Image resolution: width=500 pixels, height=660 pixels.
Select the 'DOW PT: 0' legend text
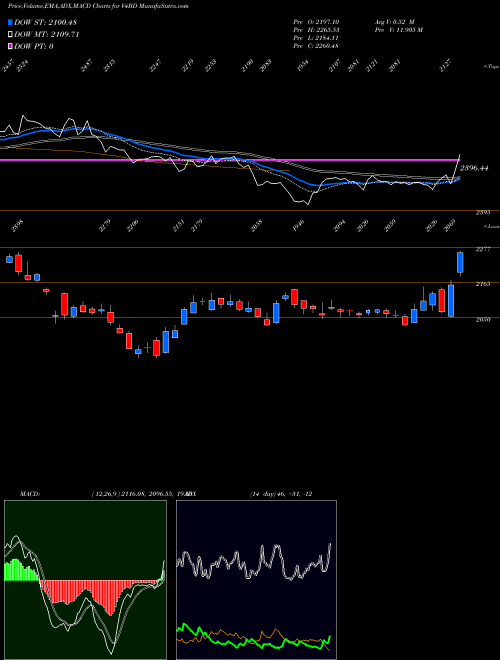point(34,46)
